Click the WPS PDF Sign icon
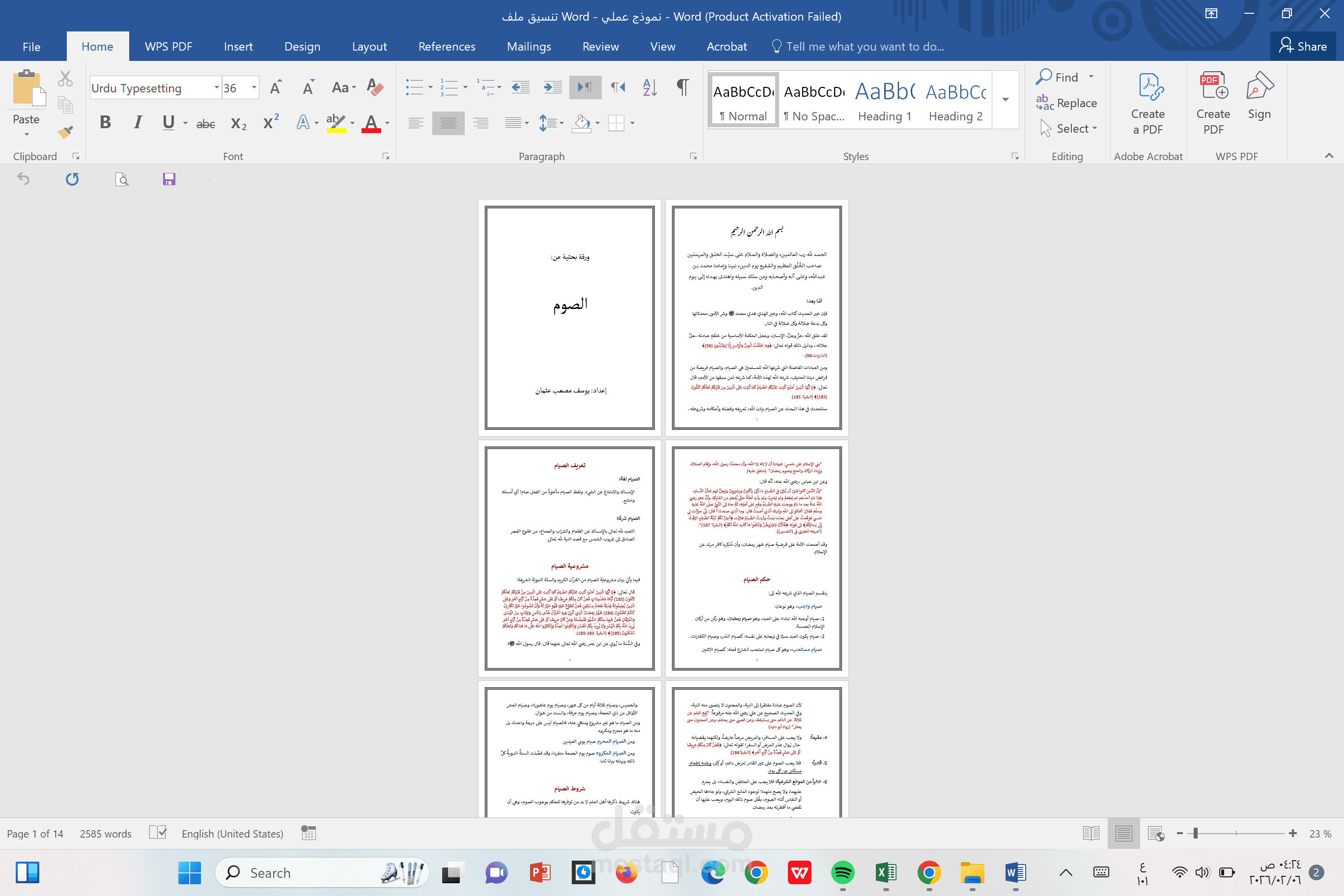The height and width of the screenshot is (896, 1344). point(1260,96)
